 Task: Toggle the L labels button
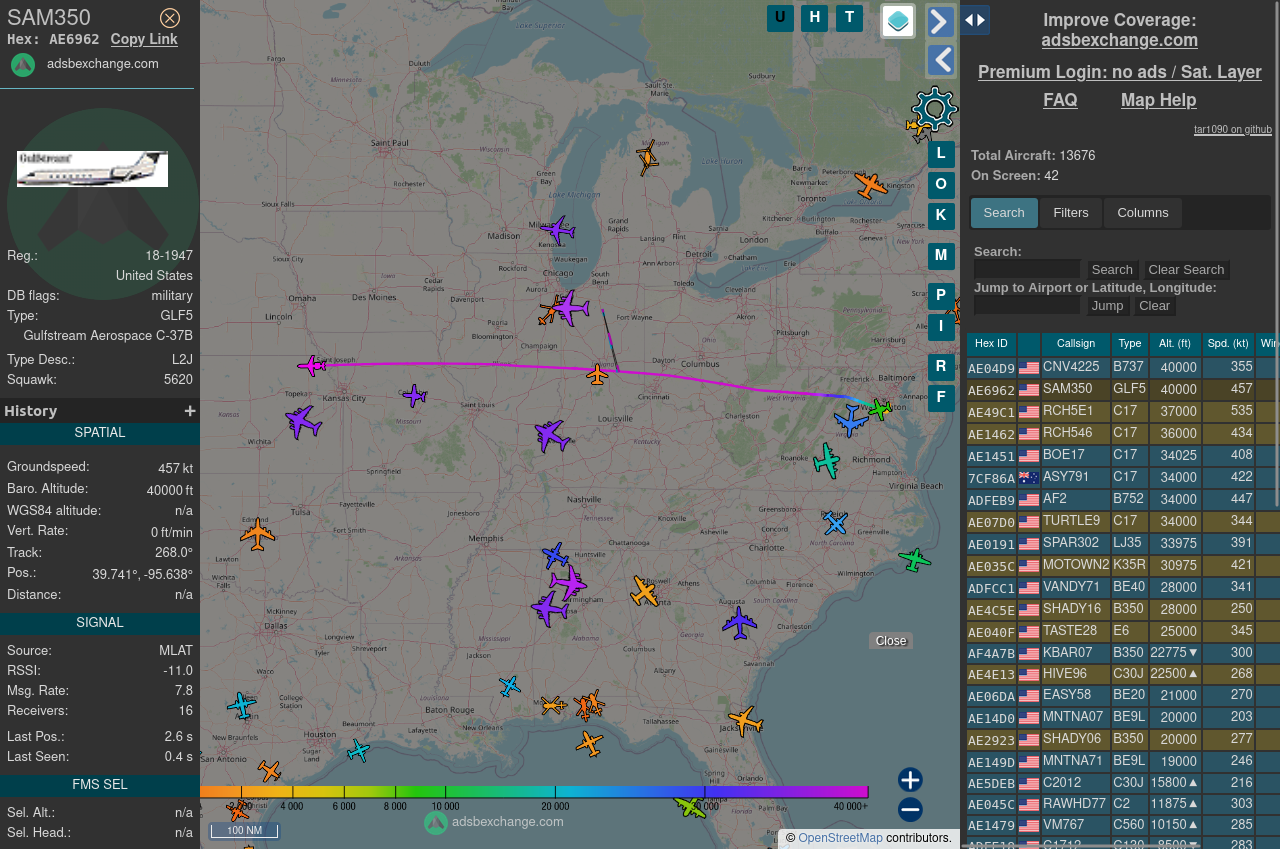[x=941, y=154]
